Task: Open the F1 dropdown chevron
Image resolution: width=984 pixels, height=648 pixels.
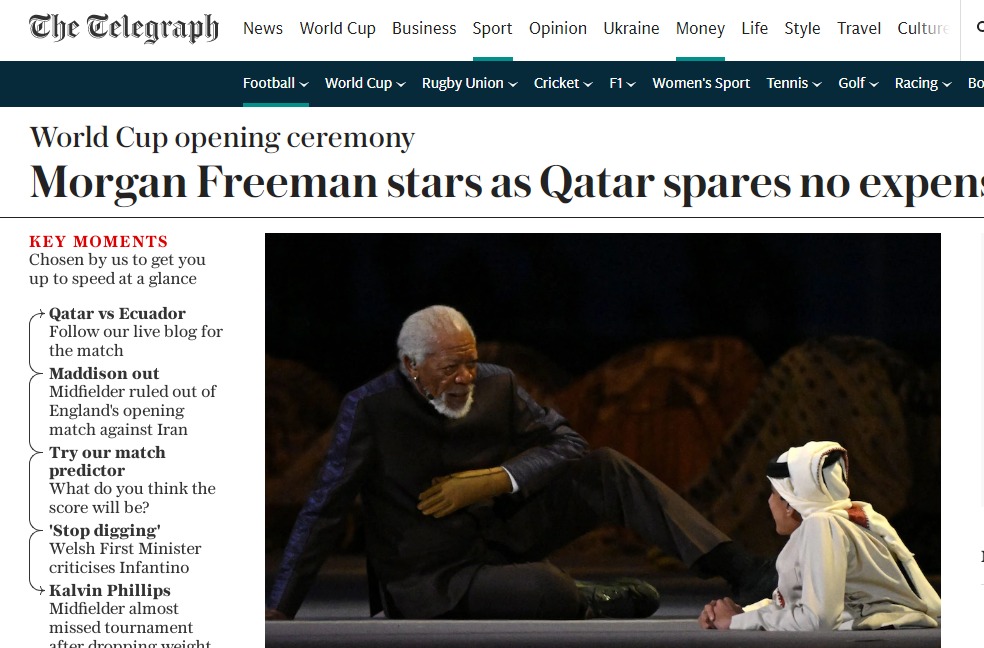Action: point(631,84)
